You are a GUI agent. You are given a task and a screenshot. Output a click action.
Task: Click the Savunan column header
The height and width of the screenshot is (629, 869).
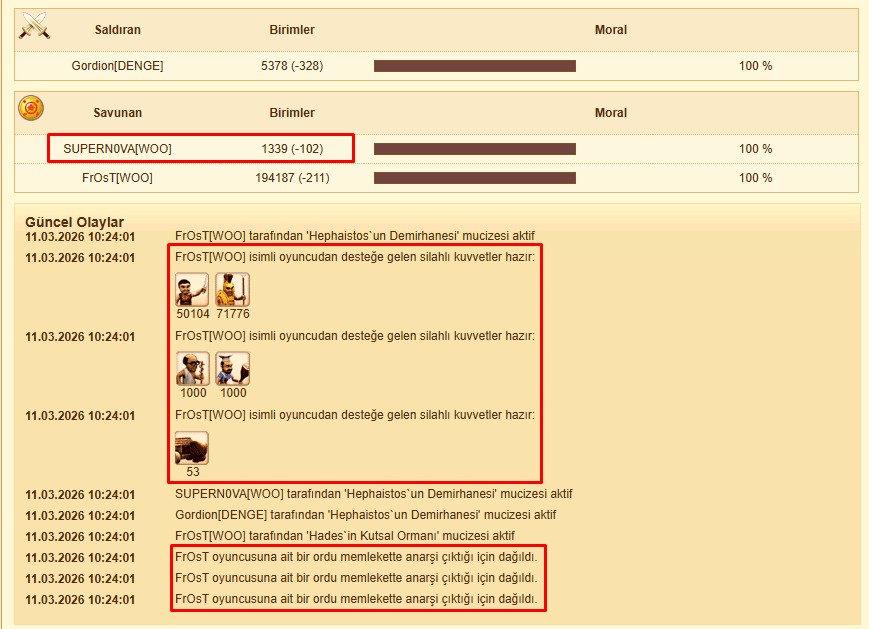point(117,113)
